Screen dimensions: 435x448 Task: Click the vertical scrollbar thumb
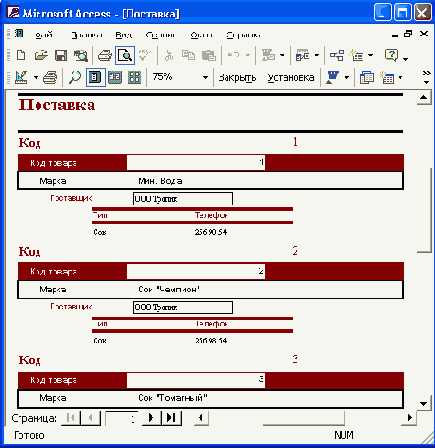424,178
